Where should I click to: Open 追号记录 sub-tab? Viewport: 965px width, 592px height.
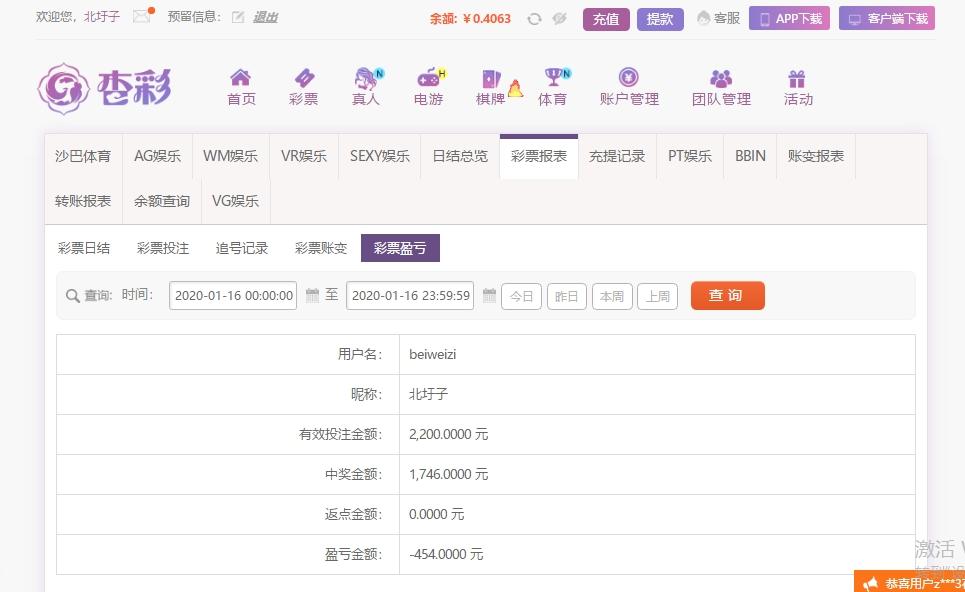[x=242, y=248]
